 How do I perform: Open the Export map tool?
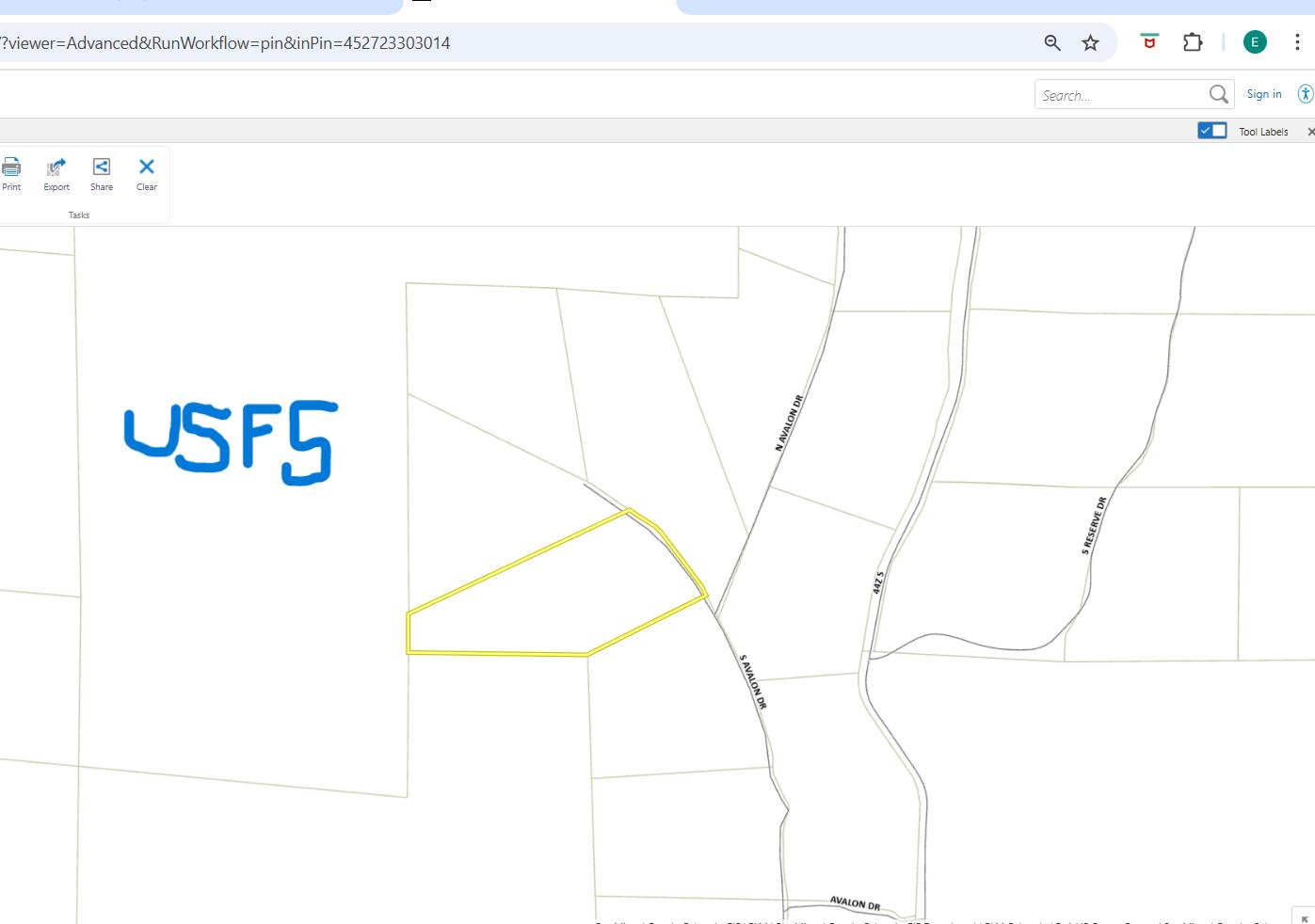pyautogui.click(x=56, y=168)
